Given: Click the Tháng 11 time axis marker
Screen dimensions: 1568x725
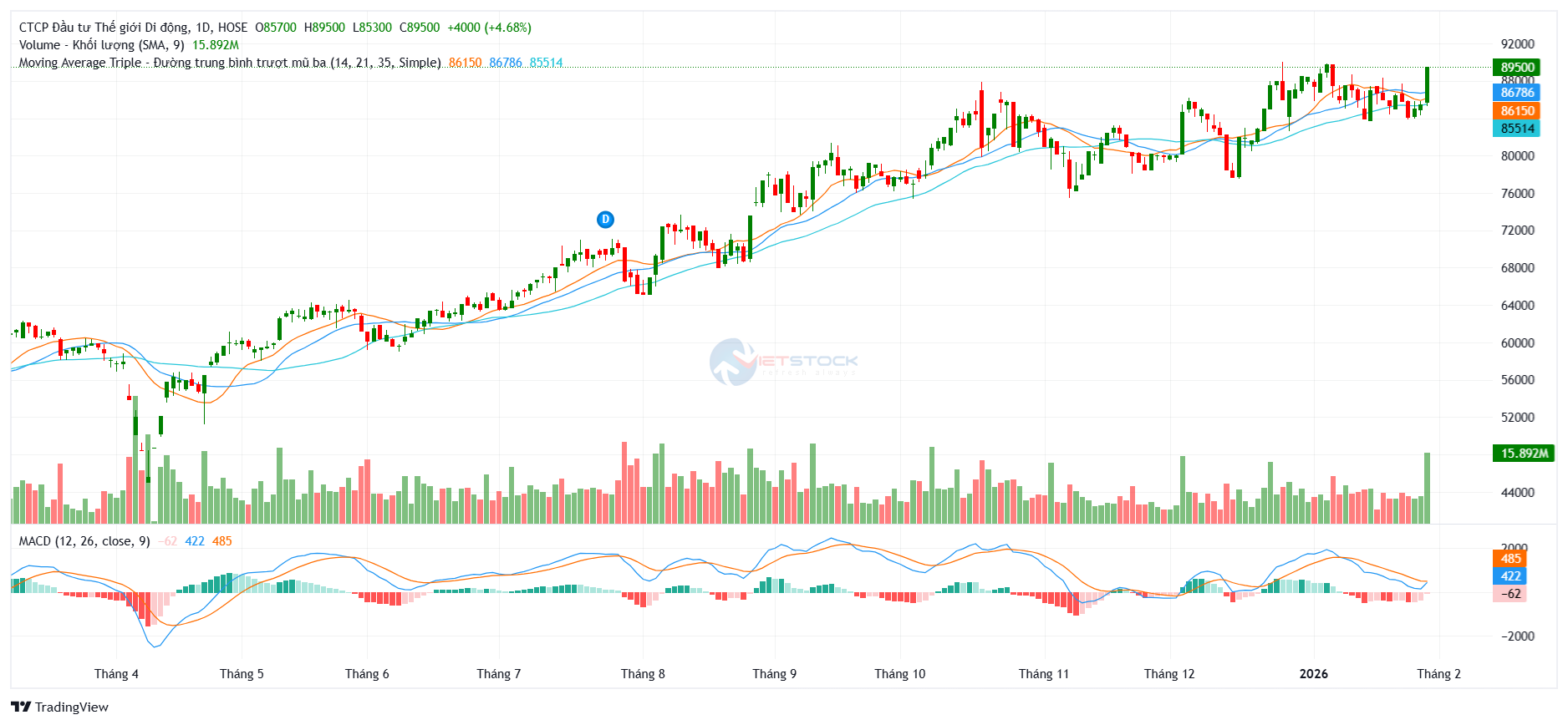Looking at the screenshot, I should tap(1043, 674).
